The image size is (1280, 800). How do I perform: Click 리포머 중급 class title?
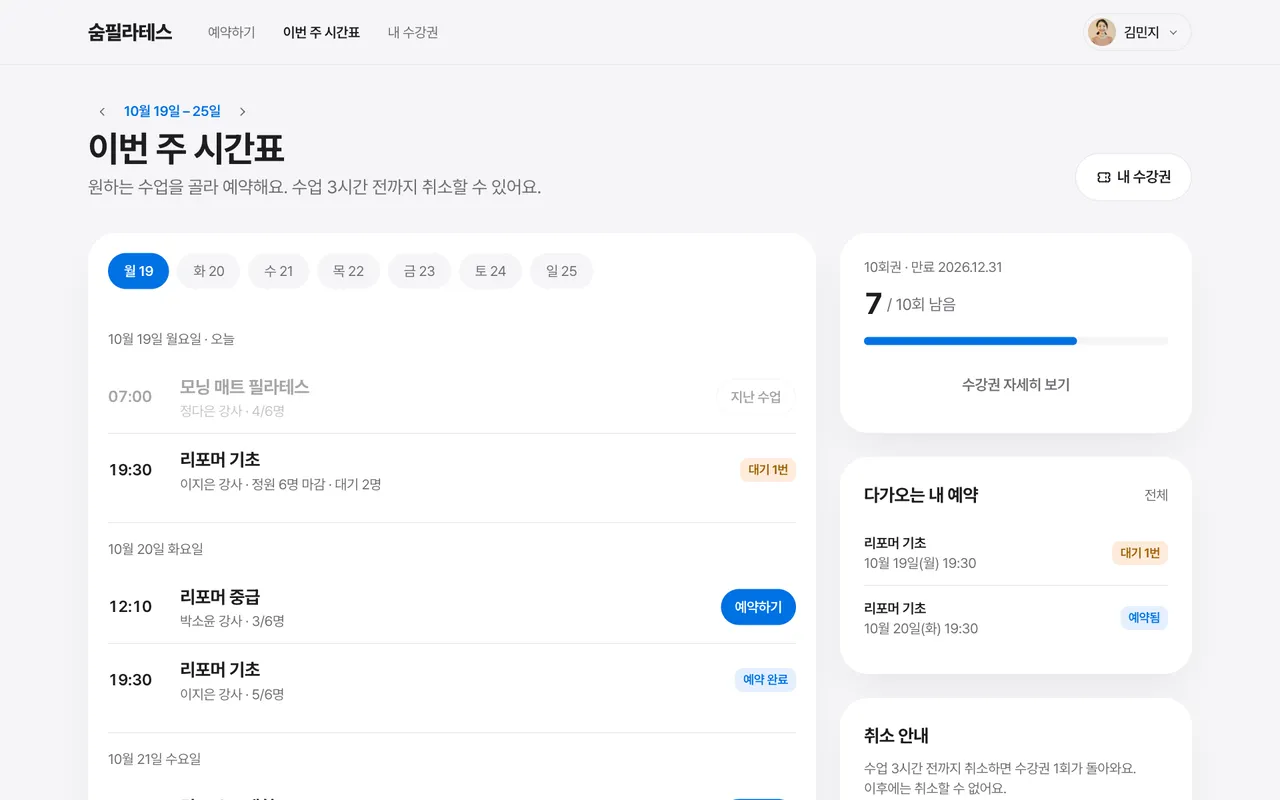[220, 597]
